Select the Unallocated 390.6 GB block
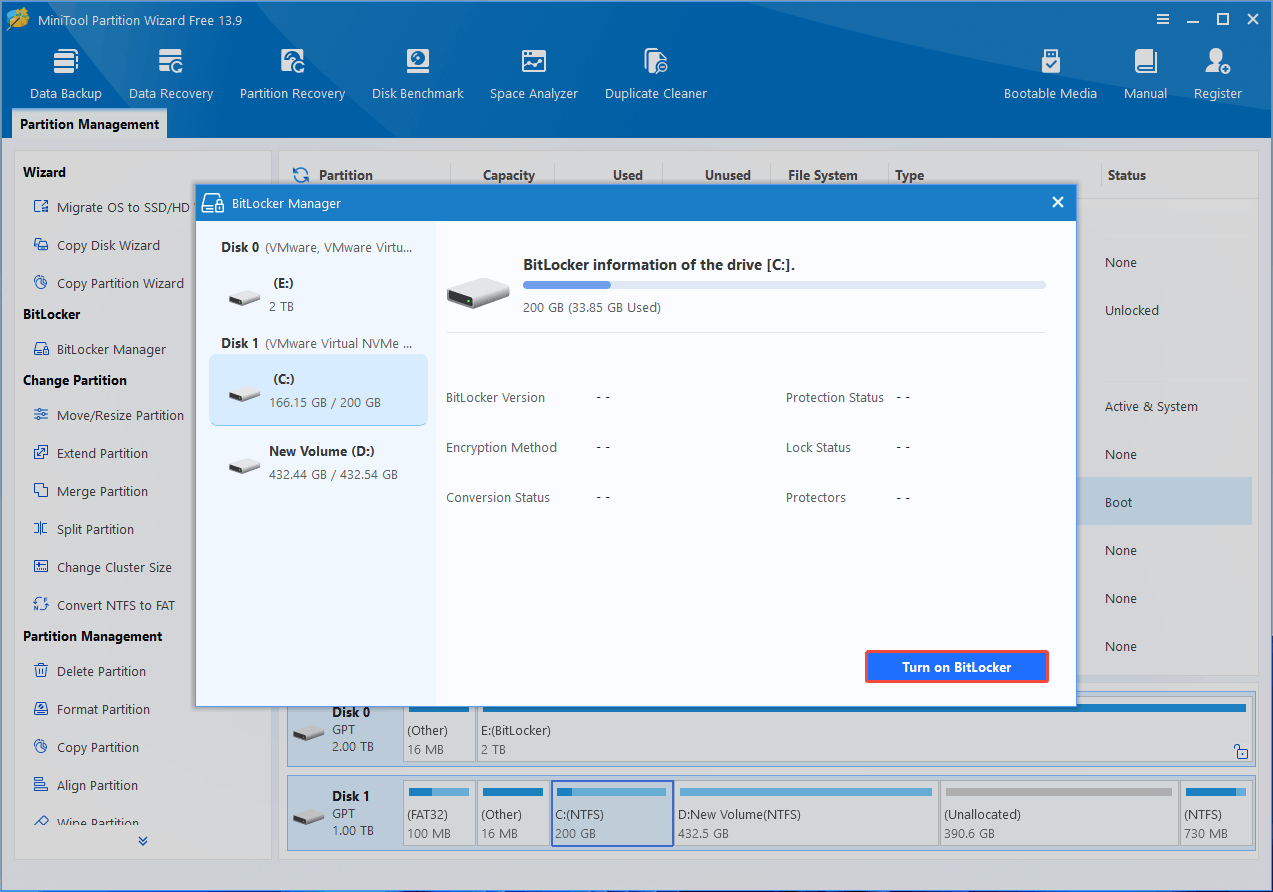The width and height of the screenshot is (1273, 892). [1059, 813]
